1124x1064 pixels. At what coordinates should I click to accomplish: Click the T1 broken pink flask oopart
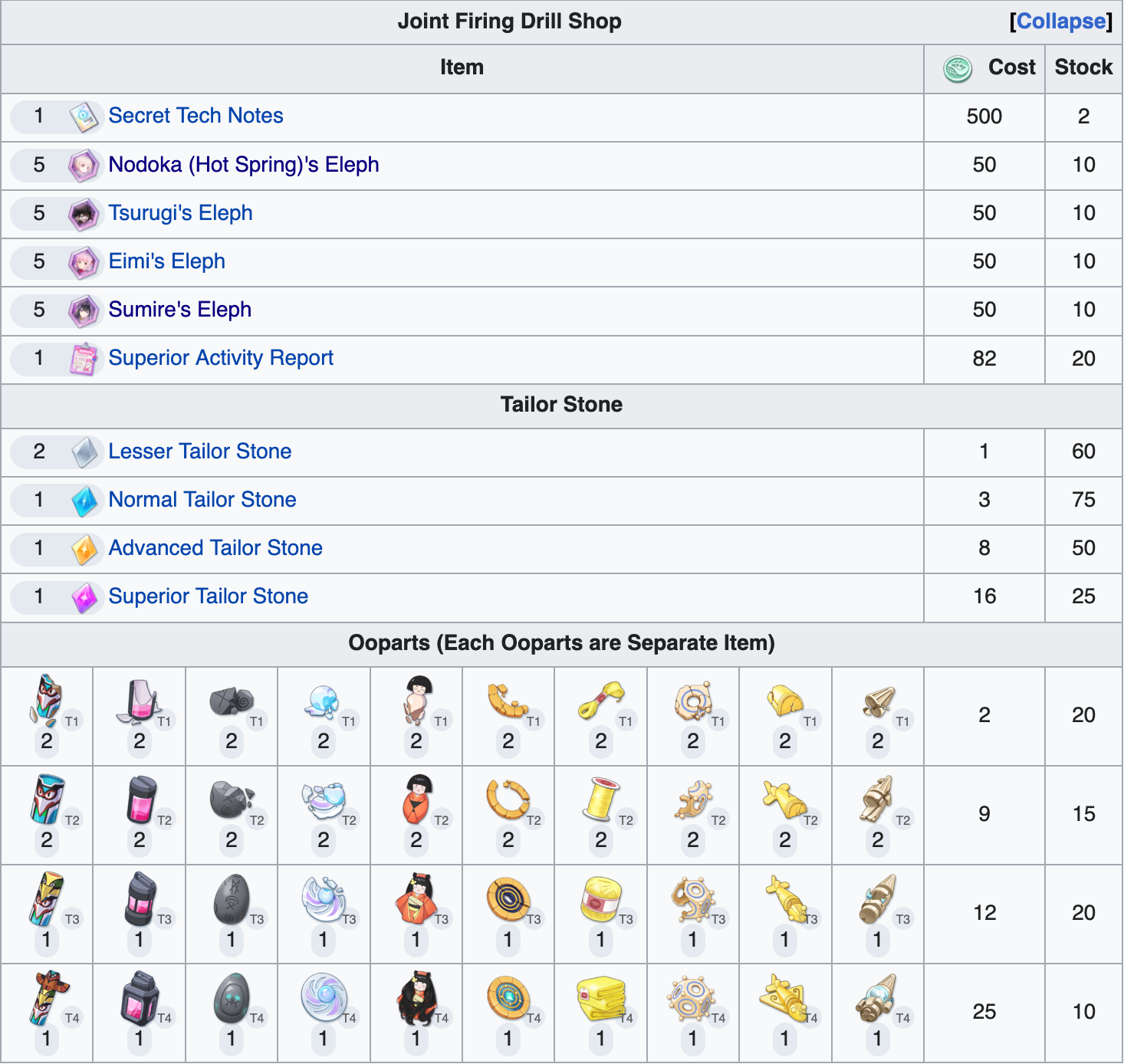pos(139,701)
